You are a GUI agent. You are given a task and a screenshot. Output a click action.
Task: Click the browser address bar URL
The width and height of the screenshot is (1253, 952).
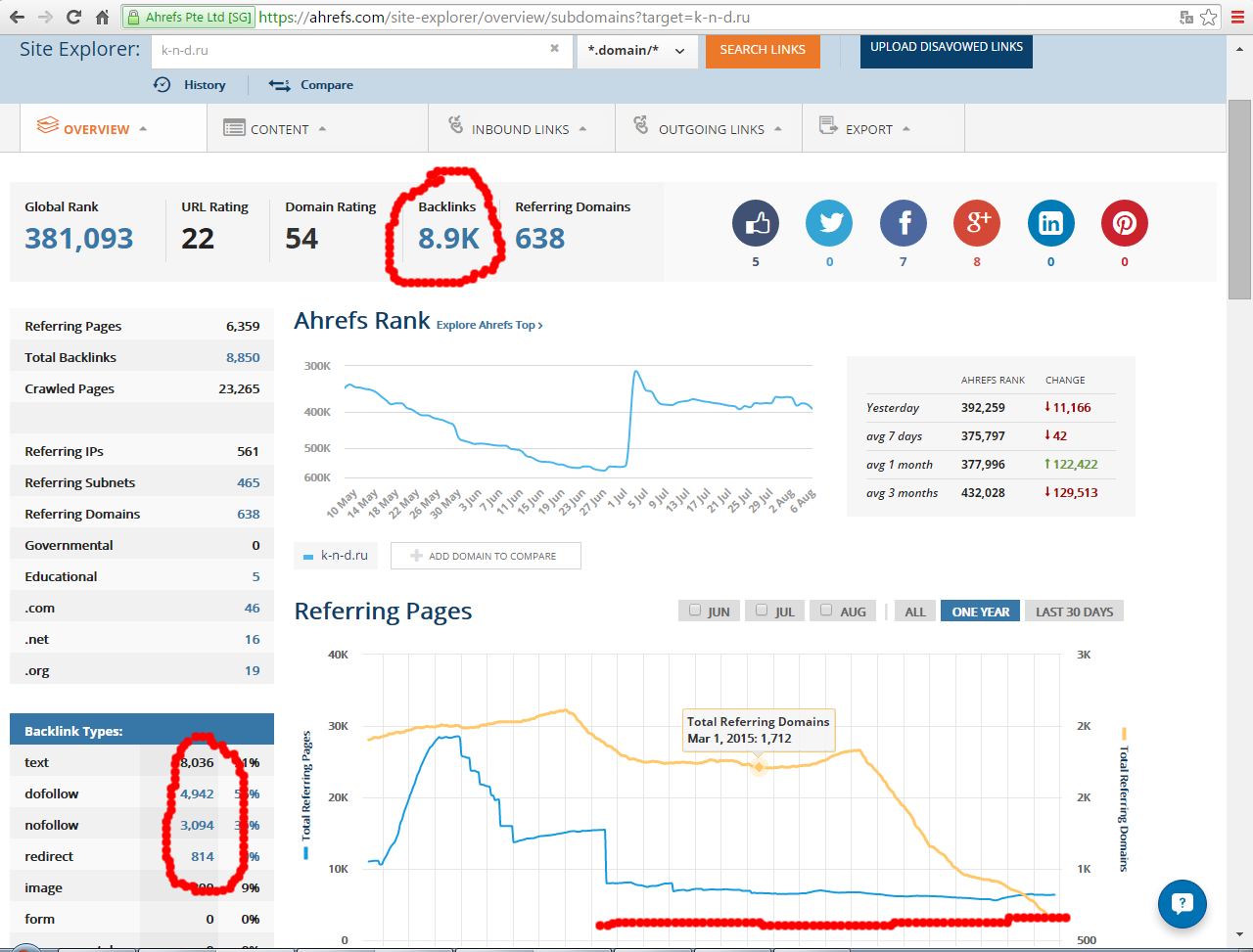505,18
